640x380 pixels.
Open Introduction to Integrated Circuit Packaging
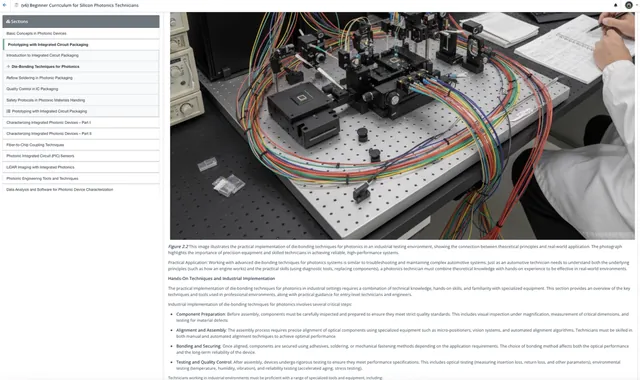81,56
